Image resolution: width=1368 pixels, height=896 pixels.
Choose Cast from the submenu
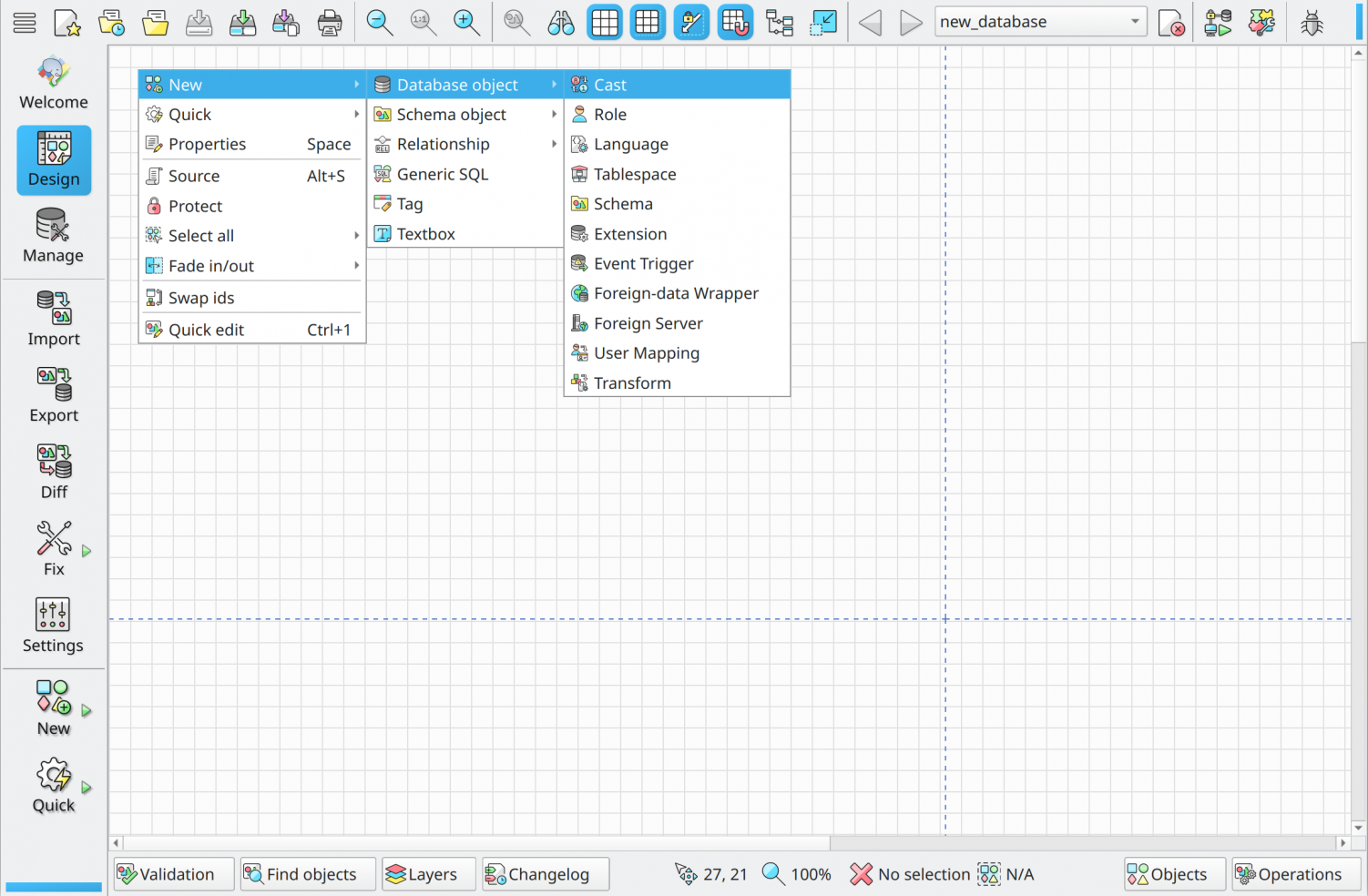click(x=678, y=85)
